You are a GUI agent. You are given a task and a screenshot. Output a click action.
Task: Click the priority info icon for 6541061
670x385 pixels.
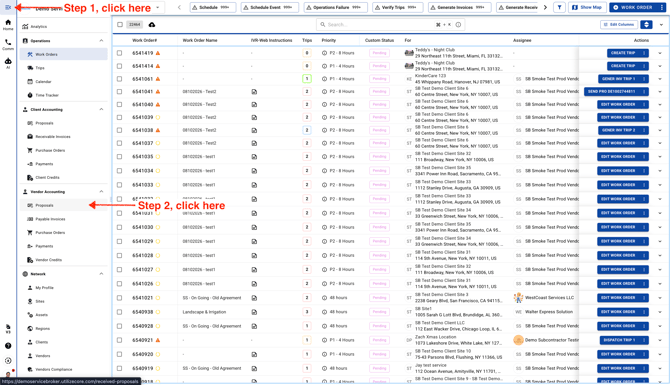point(324,79)
